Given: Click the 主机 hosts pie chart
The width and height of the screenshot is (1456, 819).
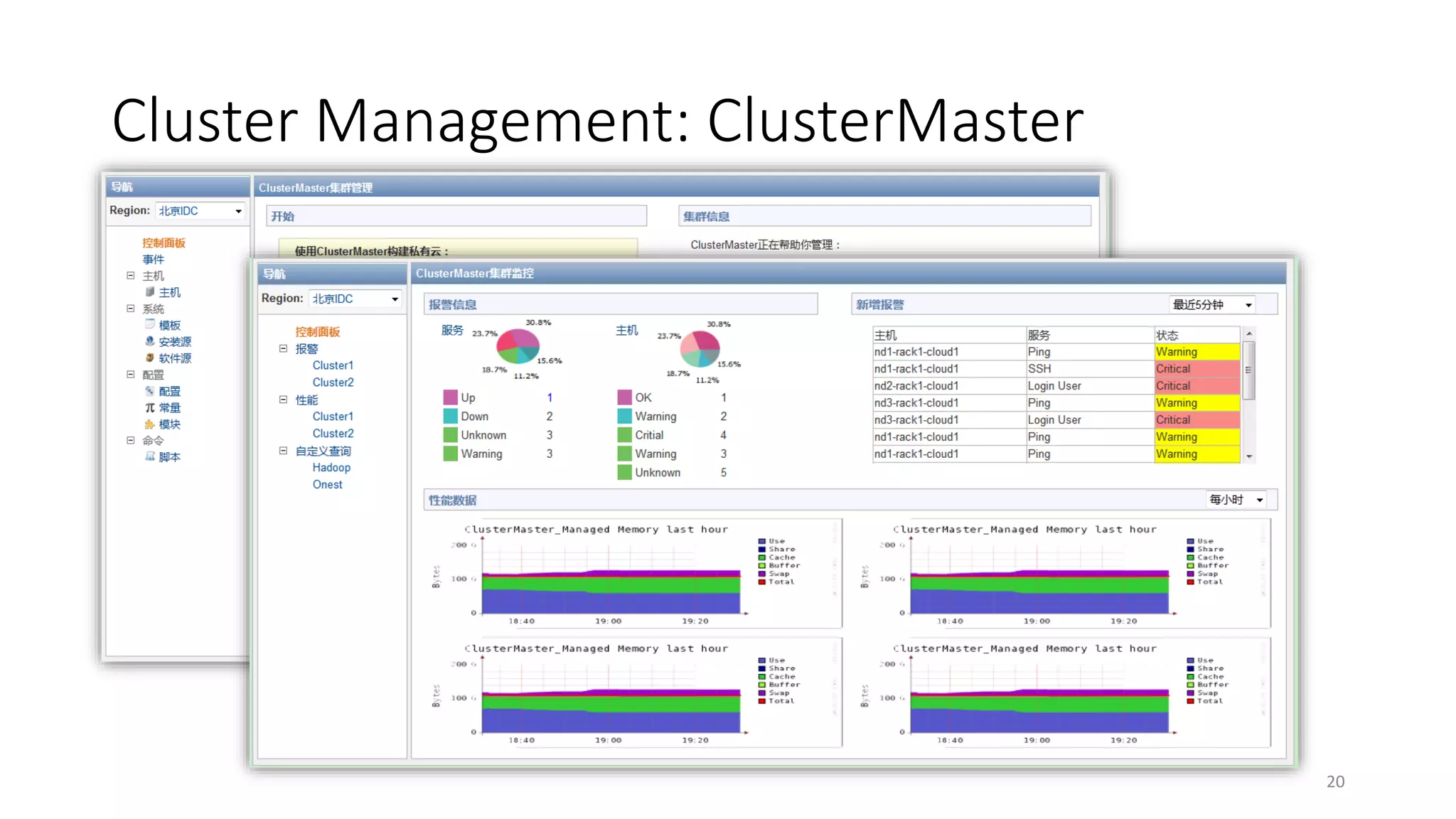Looking at the screenshot, I should point(700,348).
